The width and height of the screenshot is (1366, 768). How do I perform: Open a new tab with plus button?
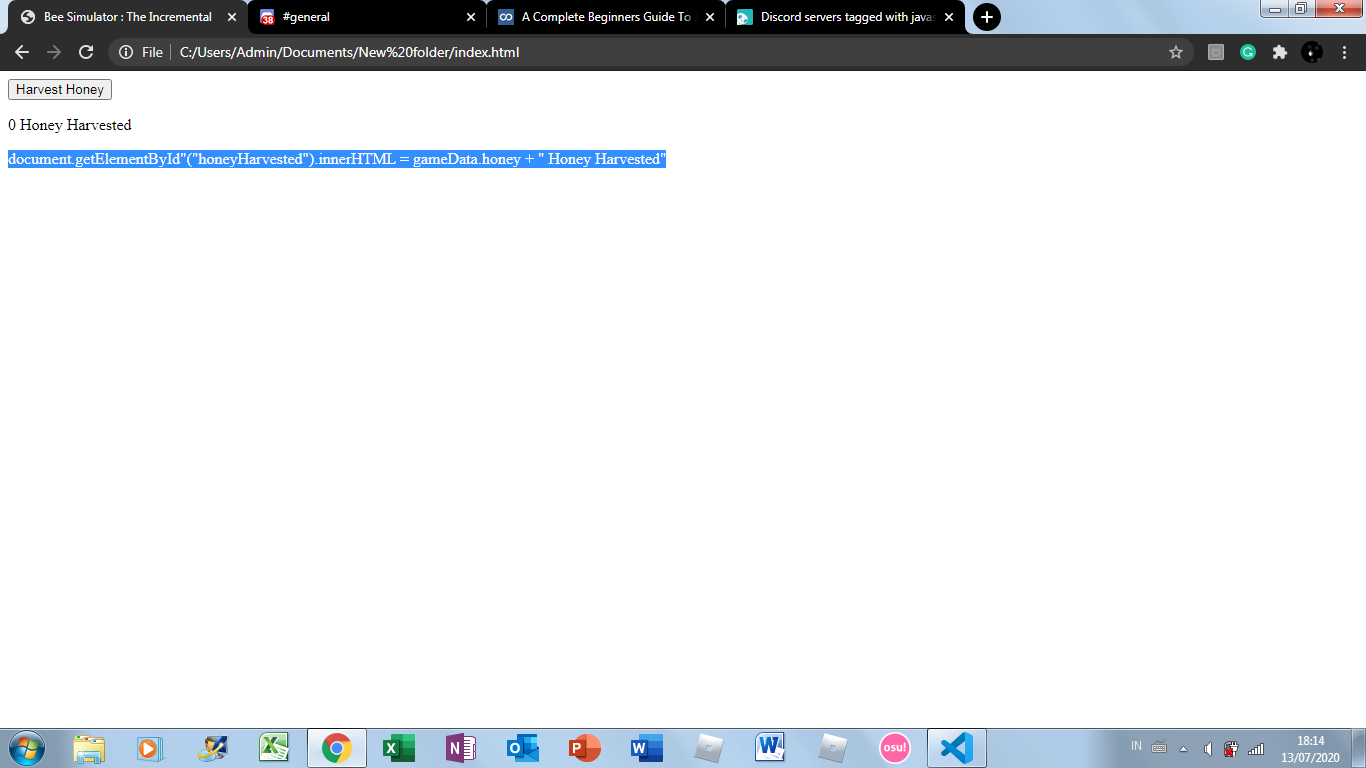click(x=986, y=17)
